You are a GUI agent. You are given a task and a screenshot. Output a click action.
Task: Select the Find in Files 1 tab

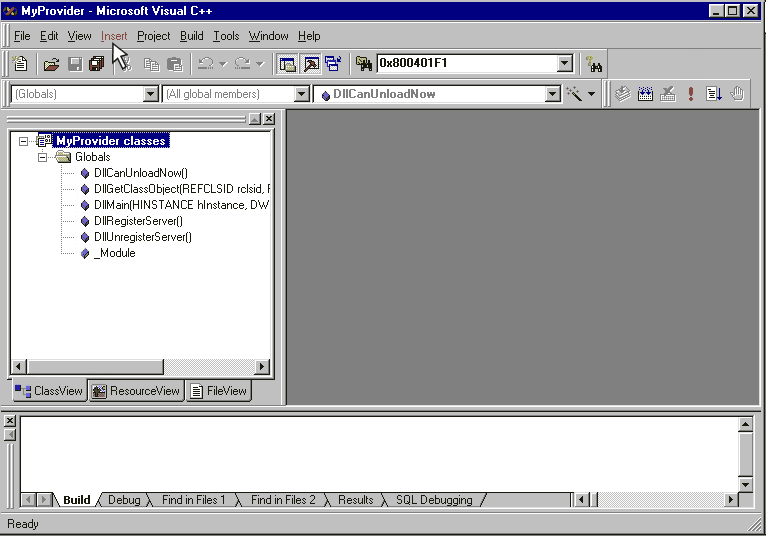tap(193, 500)
